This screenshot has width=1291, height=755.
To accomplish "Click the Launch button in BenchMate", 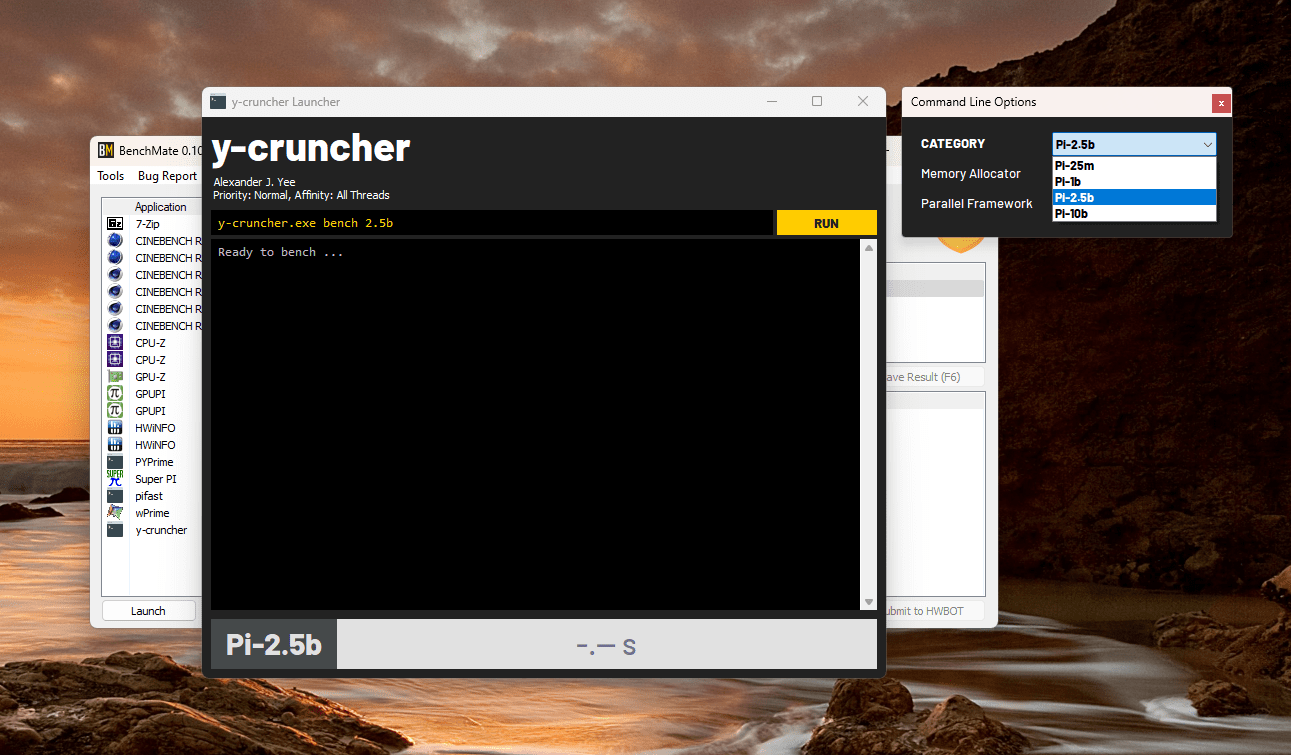I will [148, 611].
